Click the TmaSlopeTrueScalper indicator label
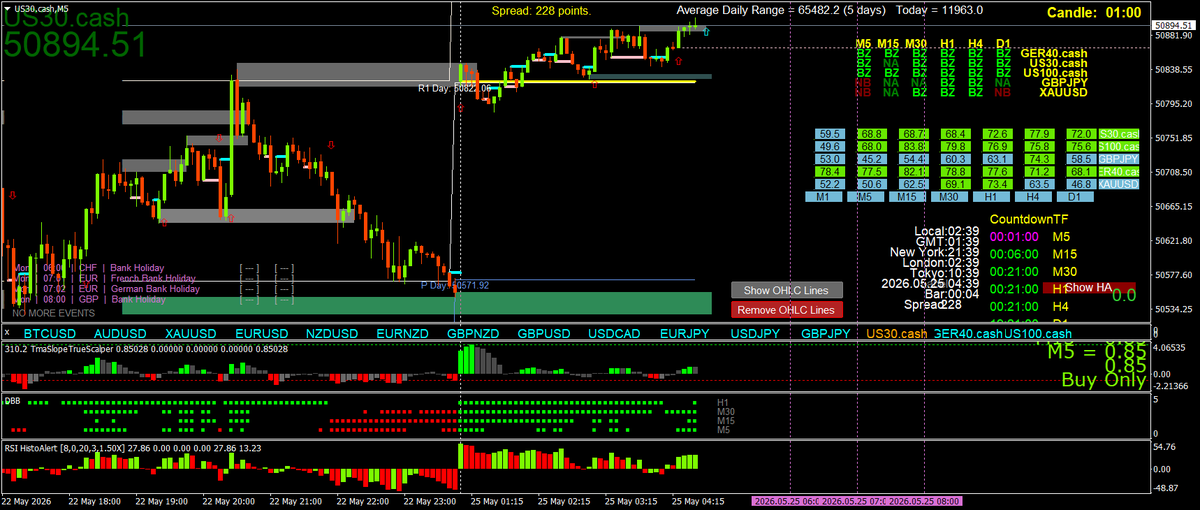 (147, 349)
